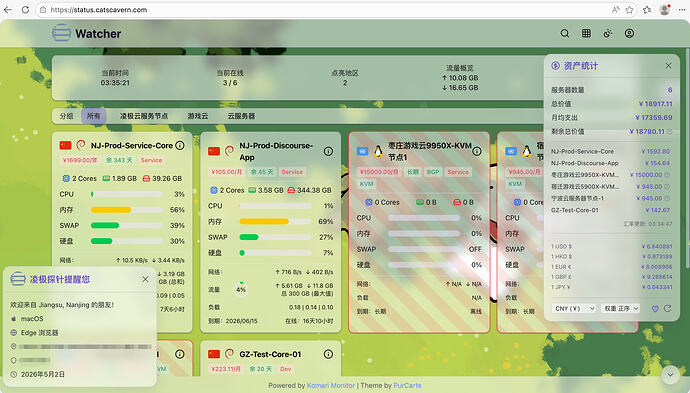Open the user account icon

pos(629,33)
